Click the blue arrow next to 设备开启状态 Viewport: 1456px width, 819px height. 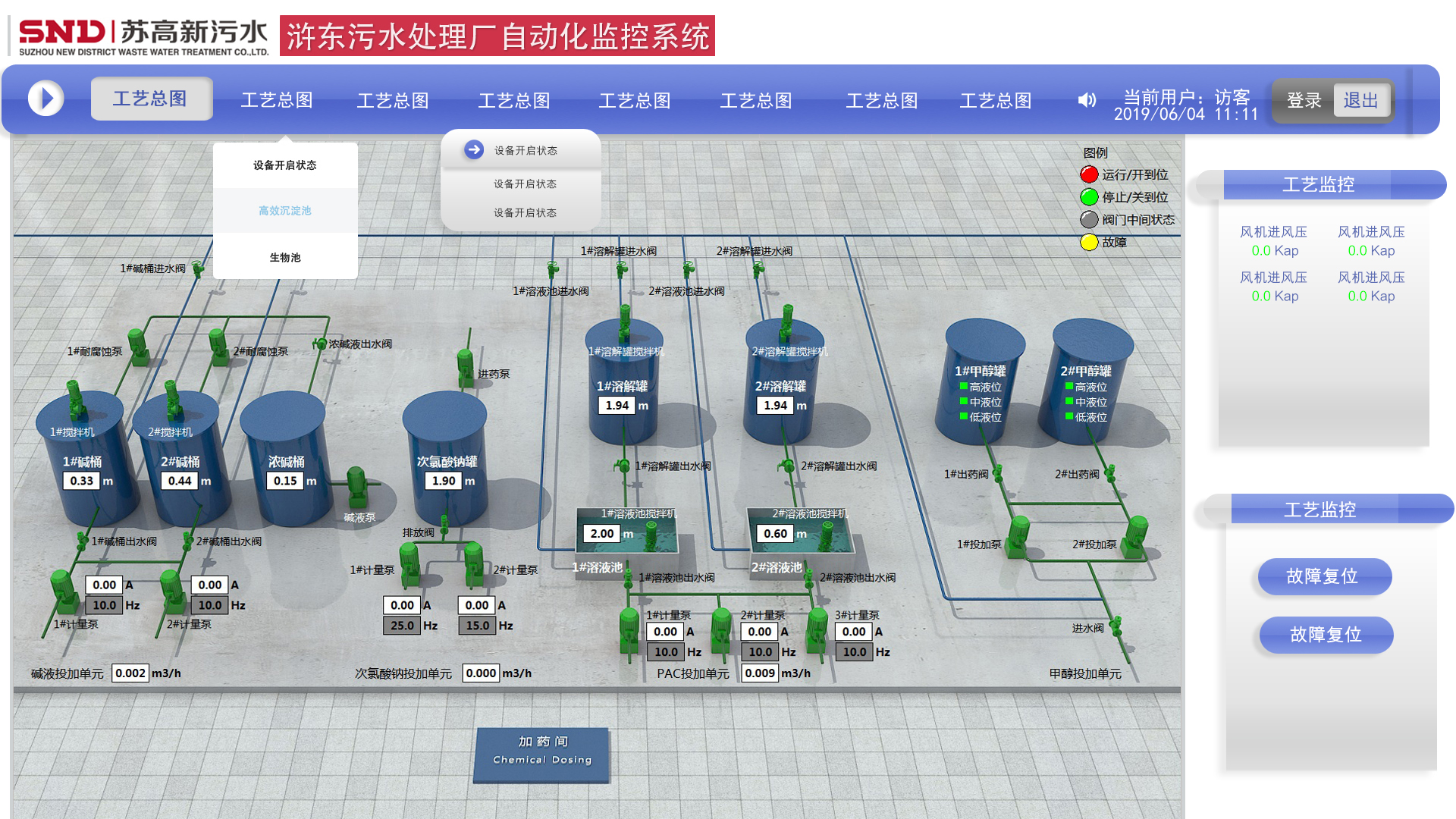coord(474,149)
